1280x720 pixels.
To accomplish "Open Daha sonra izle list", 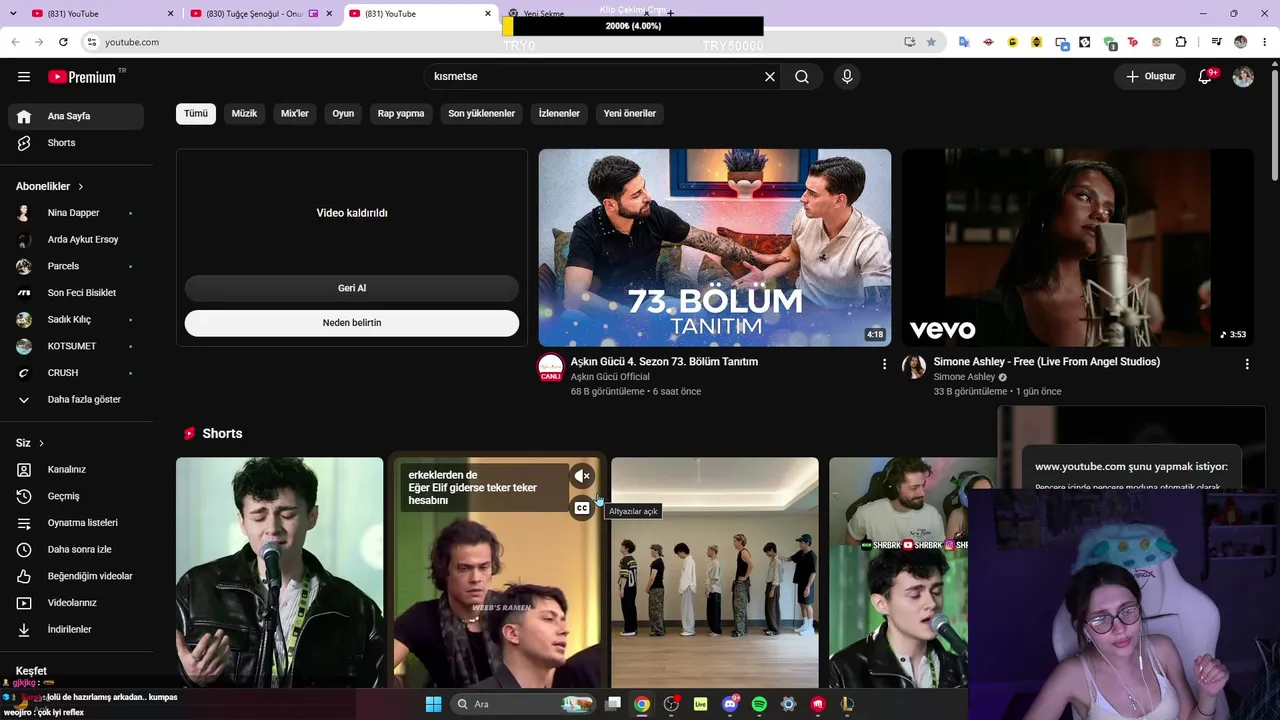I will click(x=76, y=549).
